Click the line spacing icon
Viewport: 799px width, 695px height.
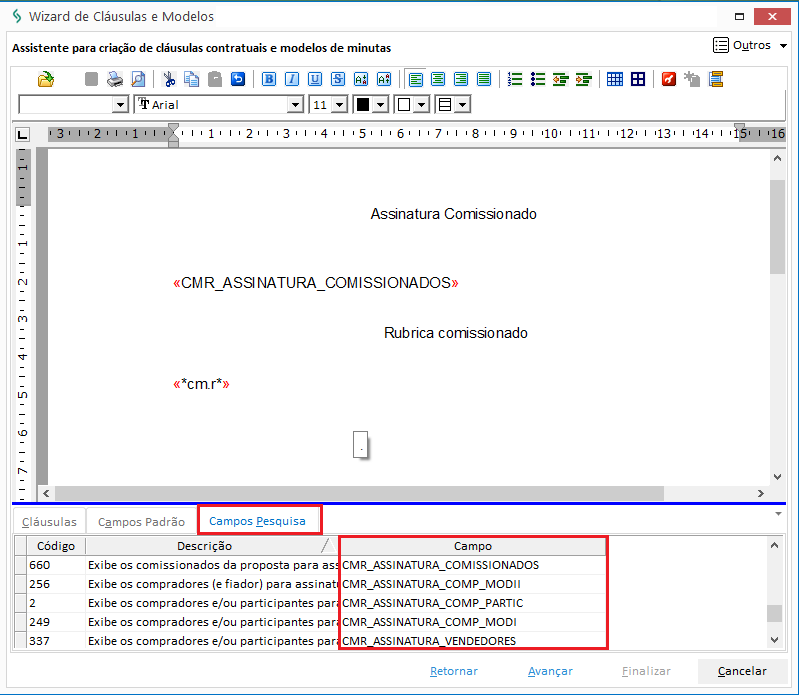tap(445, 105)
